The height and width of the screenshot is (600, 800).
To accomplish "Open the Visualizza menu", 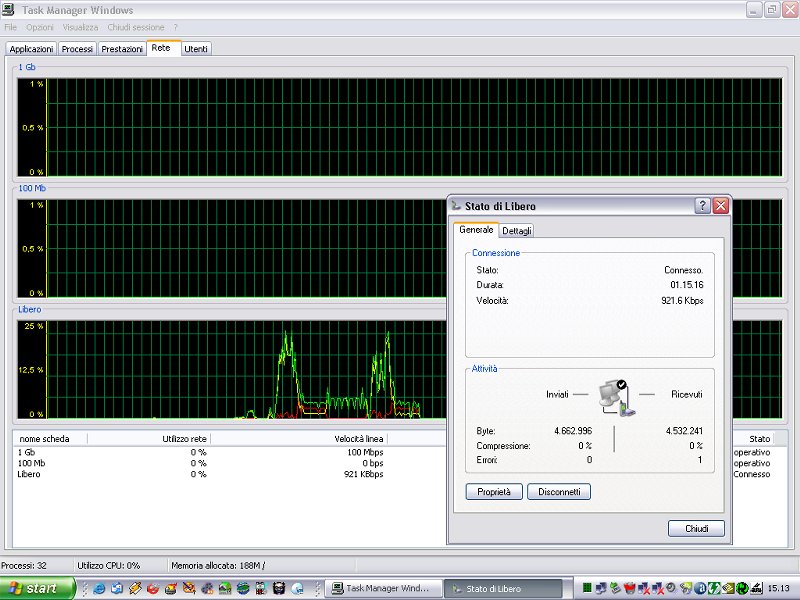I will 80,27.
